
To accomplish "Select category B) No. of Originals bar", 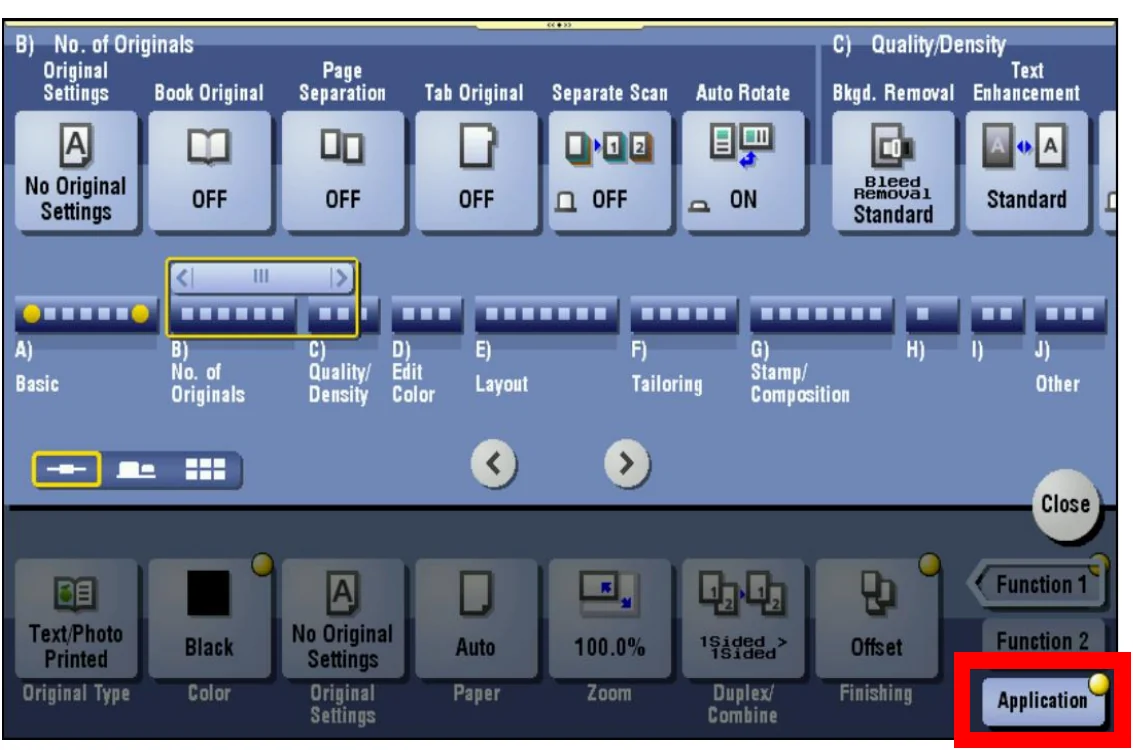I will tap(231, 314).
